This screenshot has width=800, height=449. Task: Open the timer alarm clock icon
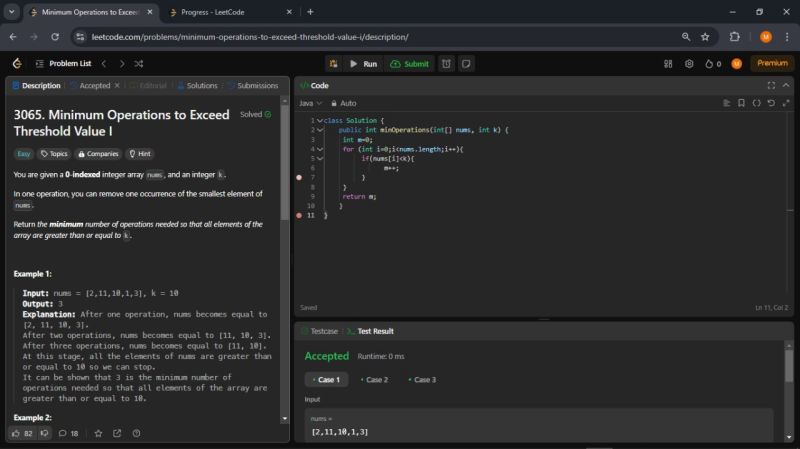[x=446, y=64]
